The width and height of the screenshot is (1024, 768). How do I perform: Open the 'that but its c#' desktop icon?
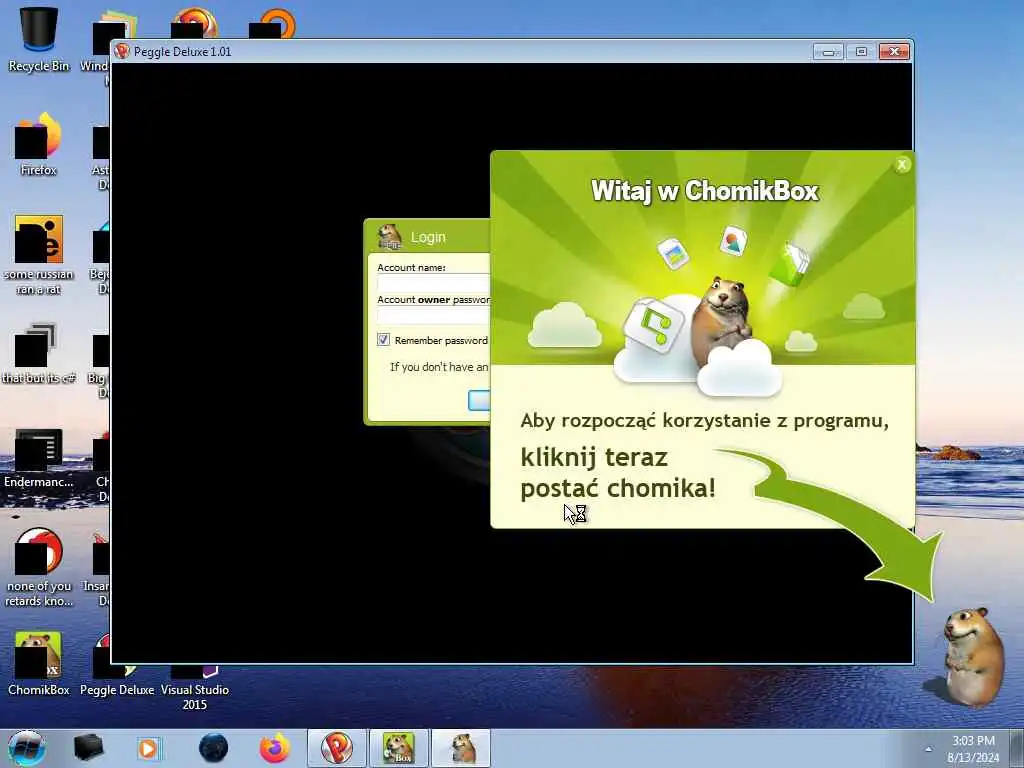point(39,353)
